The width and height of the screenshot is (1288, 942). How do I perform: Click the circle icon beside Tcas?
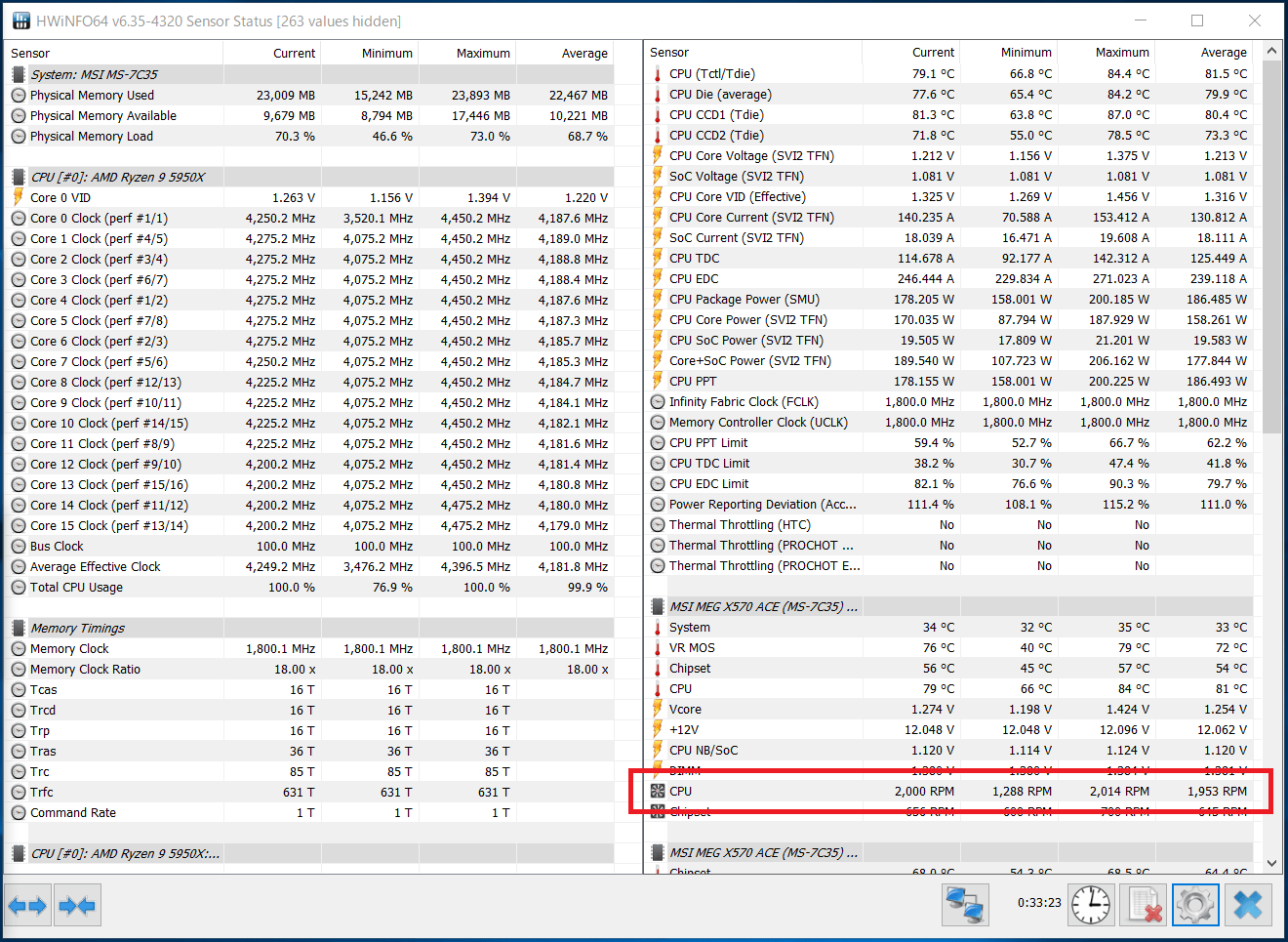pyautogui.click(x=18, y=689)
